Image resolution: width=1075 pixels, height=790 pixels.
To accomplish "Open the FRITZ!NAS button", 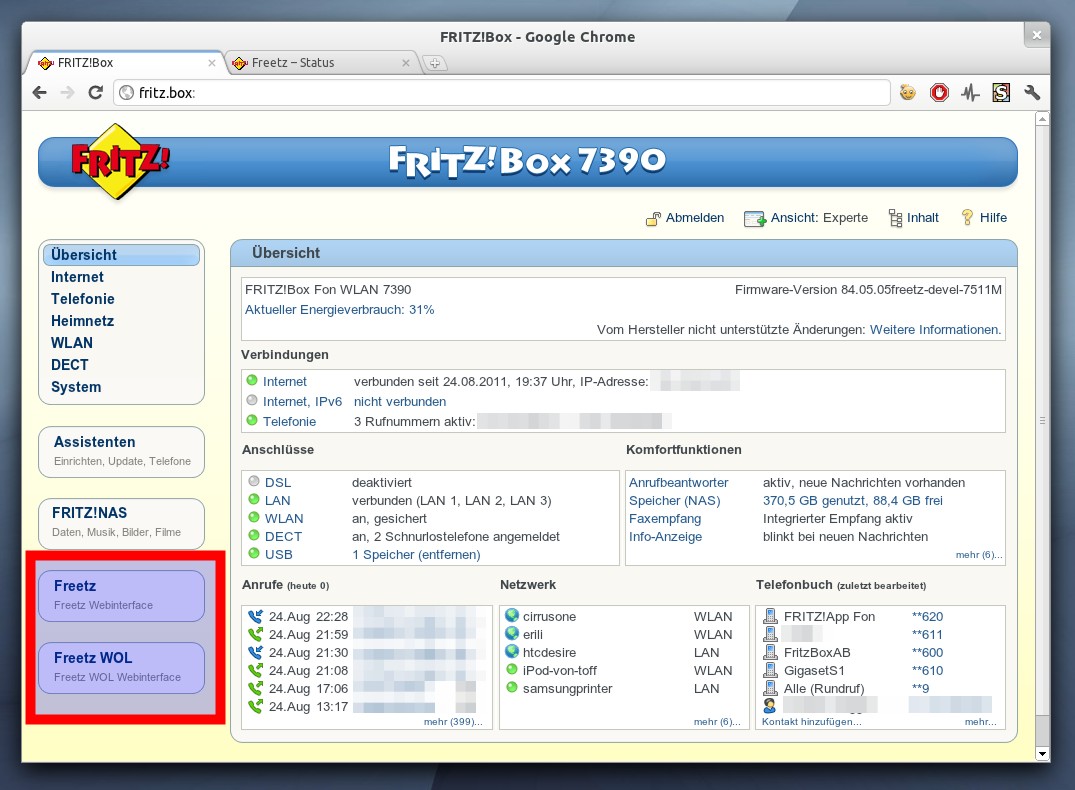I will point(121,521).
